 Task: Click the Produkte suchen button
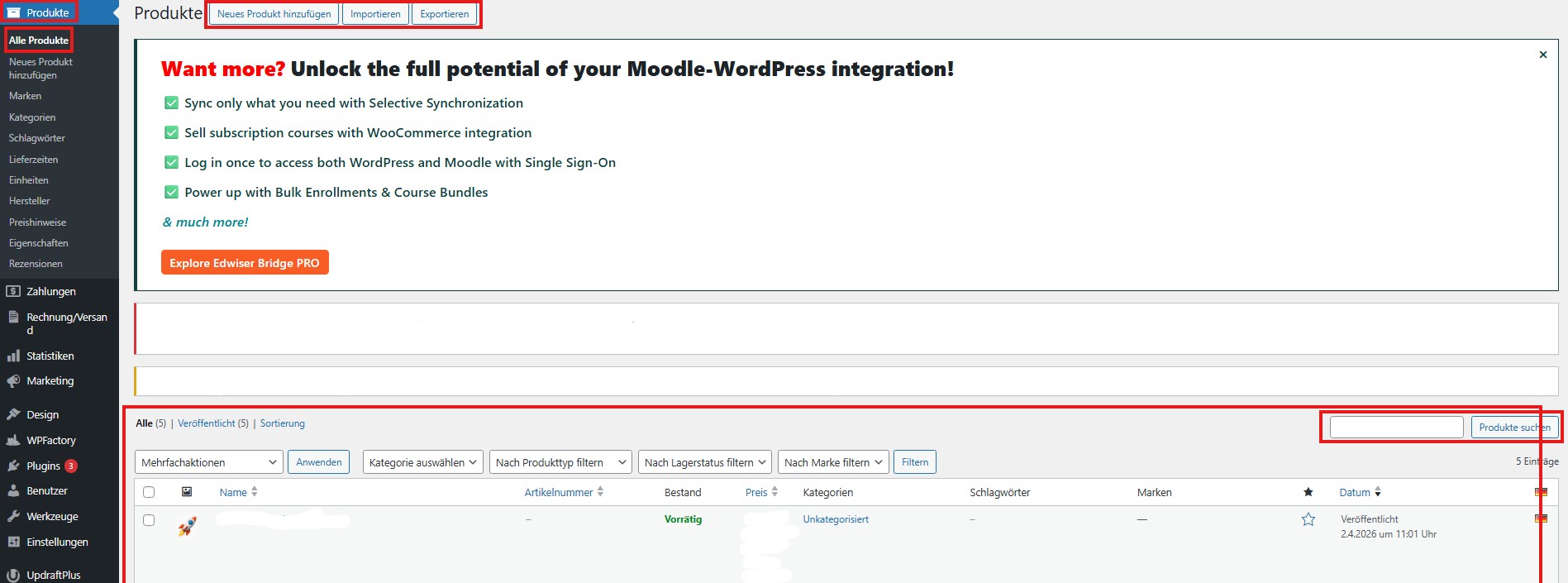click(1514, 428)
